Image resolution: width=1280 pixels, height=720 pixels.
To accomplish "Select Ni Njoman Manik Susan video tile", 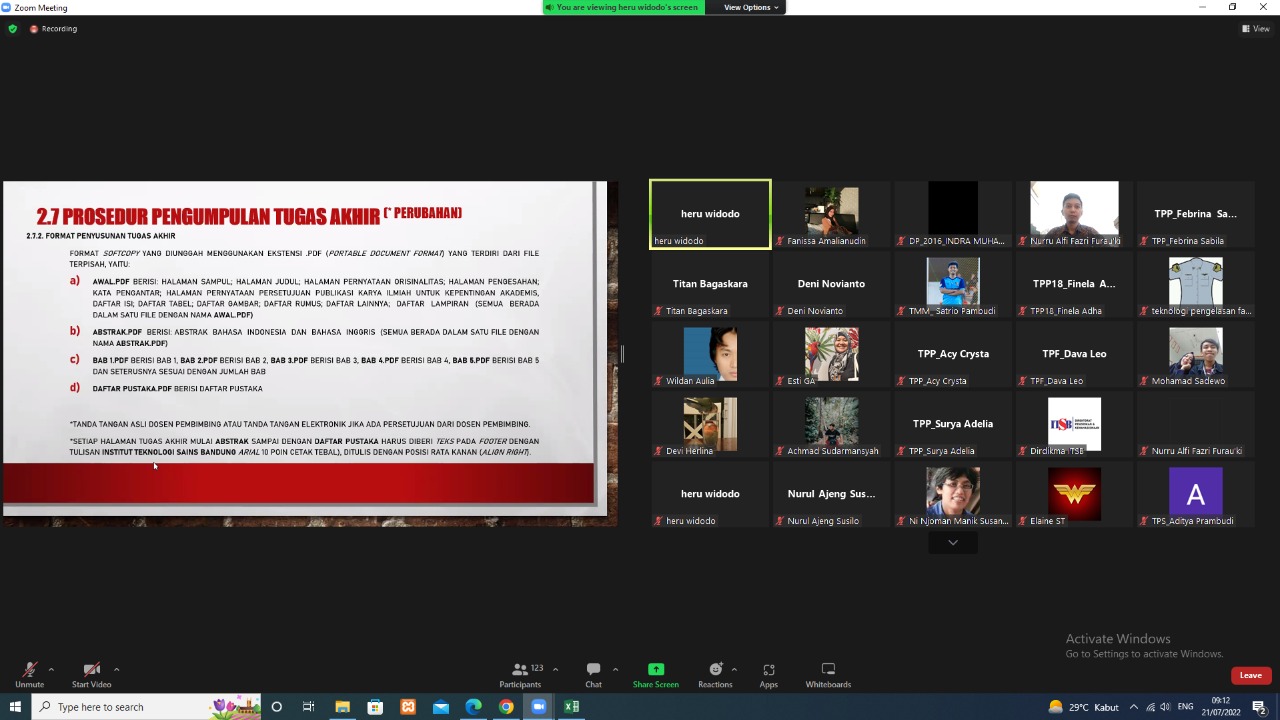I will click(952, 493).
